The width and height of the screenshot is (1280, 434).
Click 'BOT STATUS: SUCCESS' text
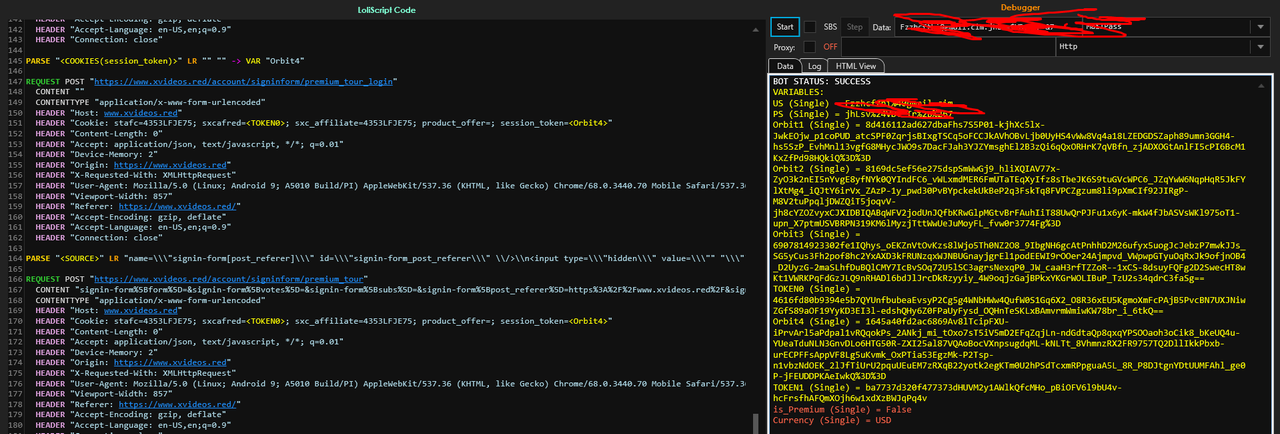click(x=822, y=81)
